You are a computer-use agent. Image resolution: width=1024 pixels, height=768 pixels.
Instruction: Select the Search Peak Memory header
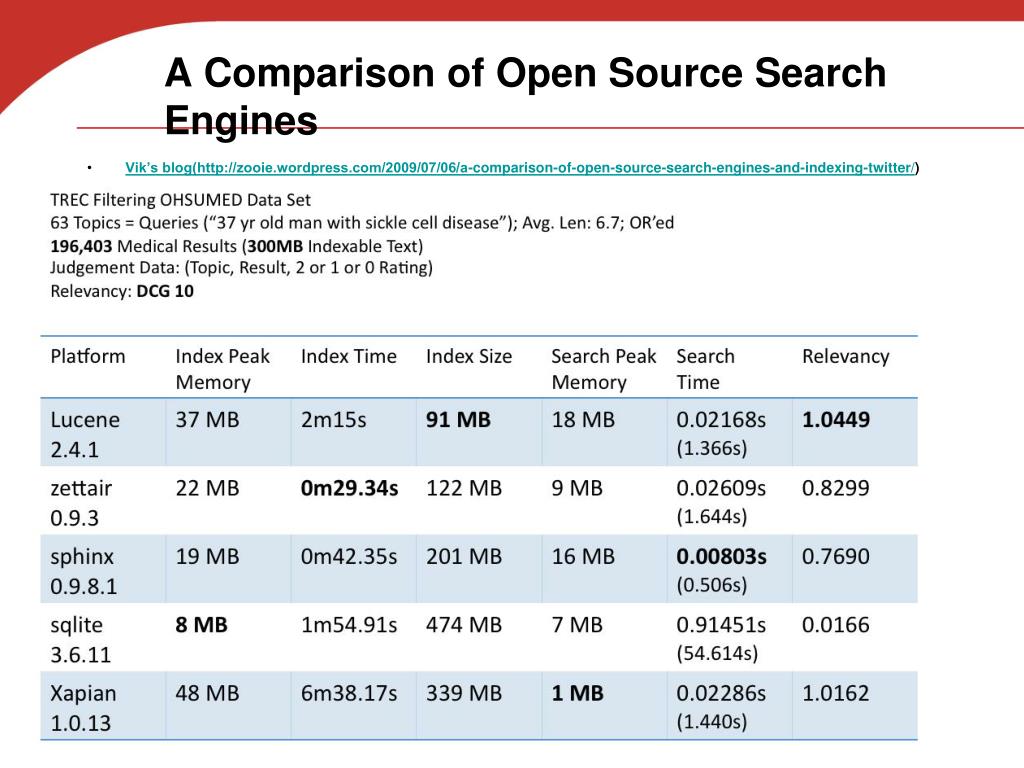603,369
